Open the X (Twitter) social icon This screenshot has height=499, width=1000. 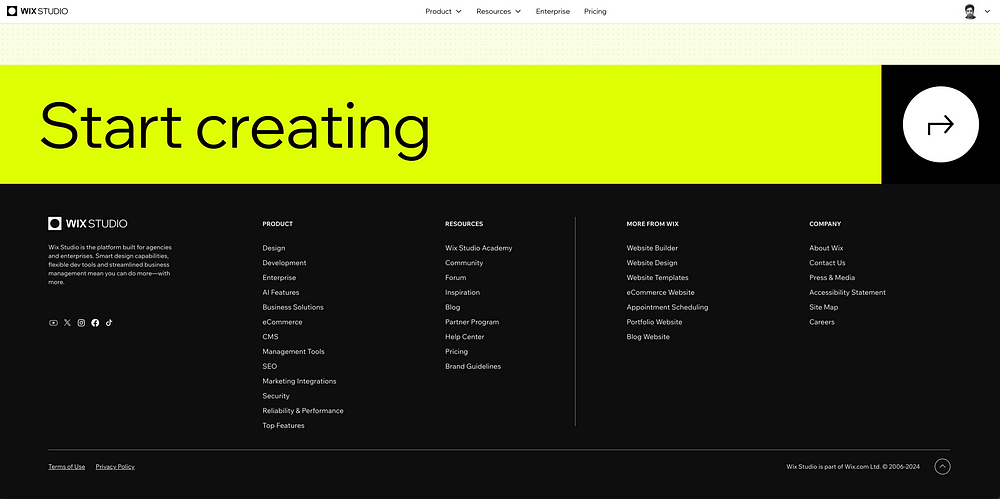(x=68, y=323)
